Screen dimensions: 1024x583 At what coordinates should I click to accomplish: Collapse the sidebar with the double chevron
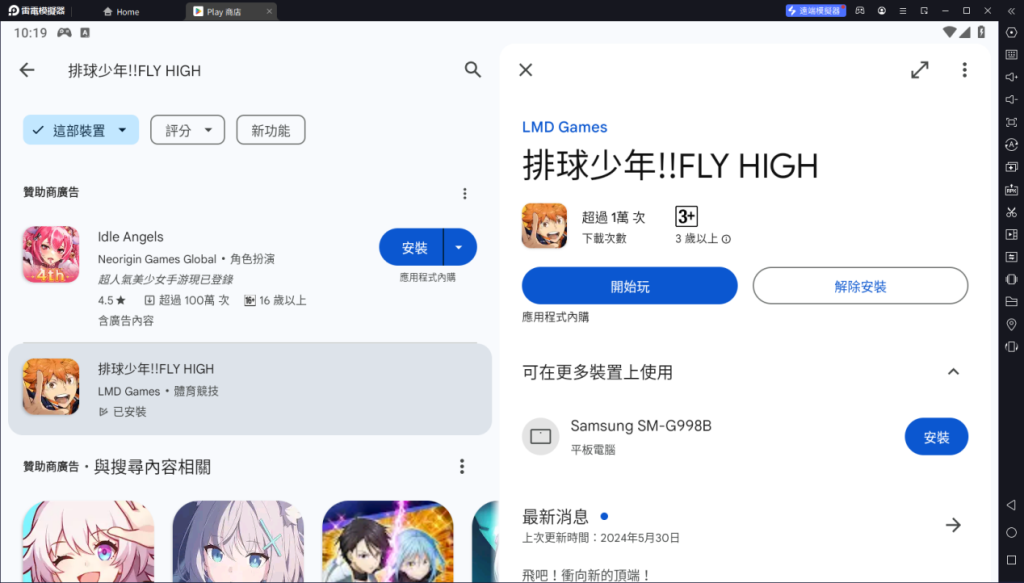1011,10
